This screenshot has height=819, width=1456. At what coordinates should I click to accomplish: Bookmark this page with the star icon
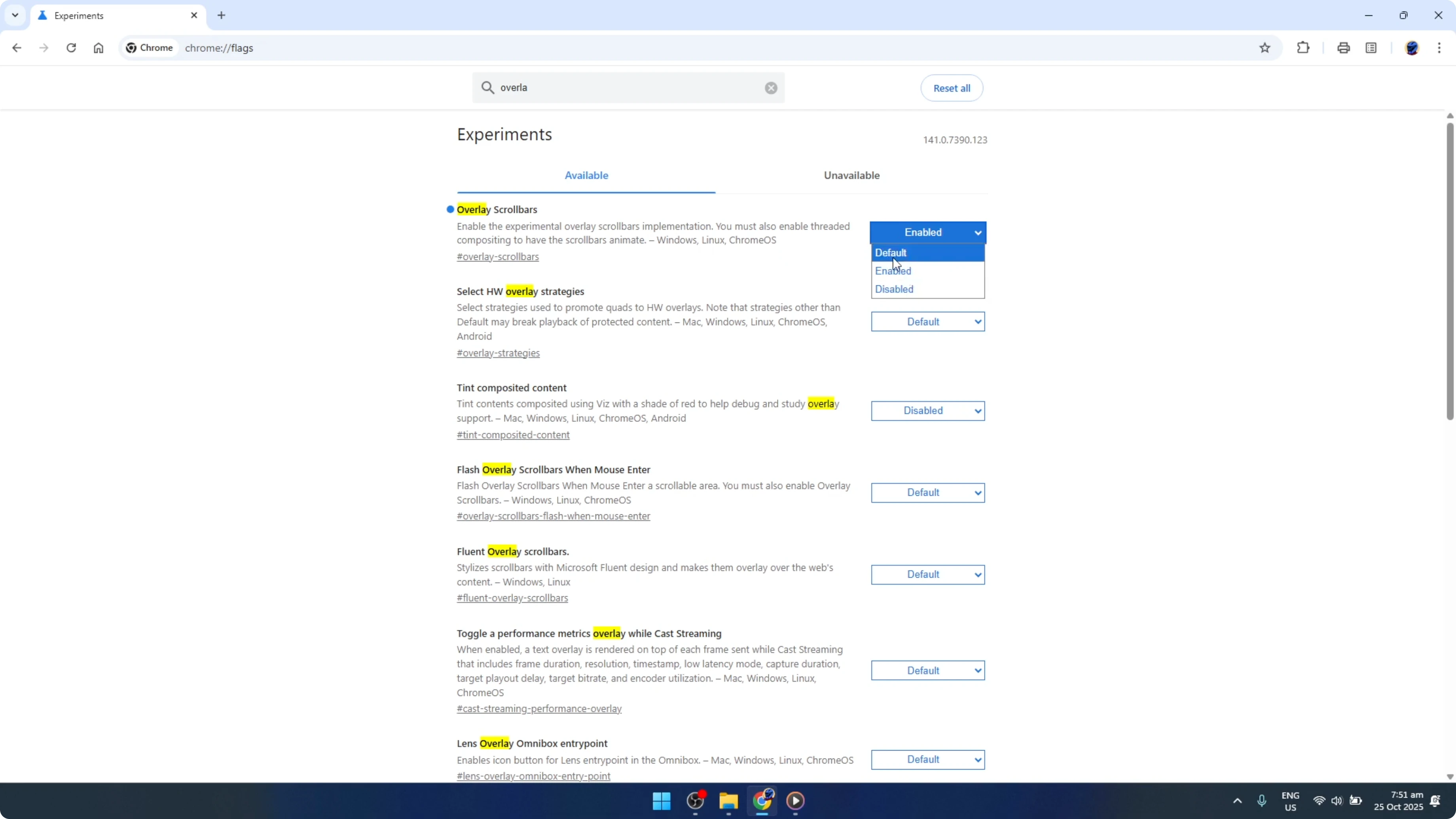(x=1265, y=47)
